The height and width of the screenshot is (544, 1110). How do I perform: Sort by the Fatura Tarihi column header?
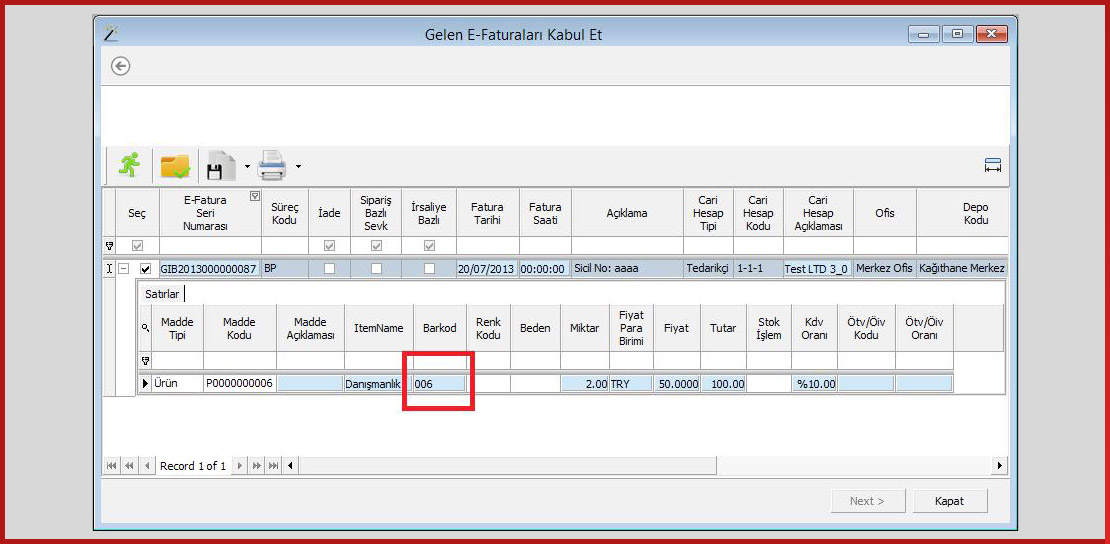point(487,213)
